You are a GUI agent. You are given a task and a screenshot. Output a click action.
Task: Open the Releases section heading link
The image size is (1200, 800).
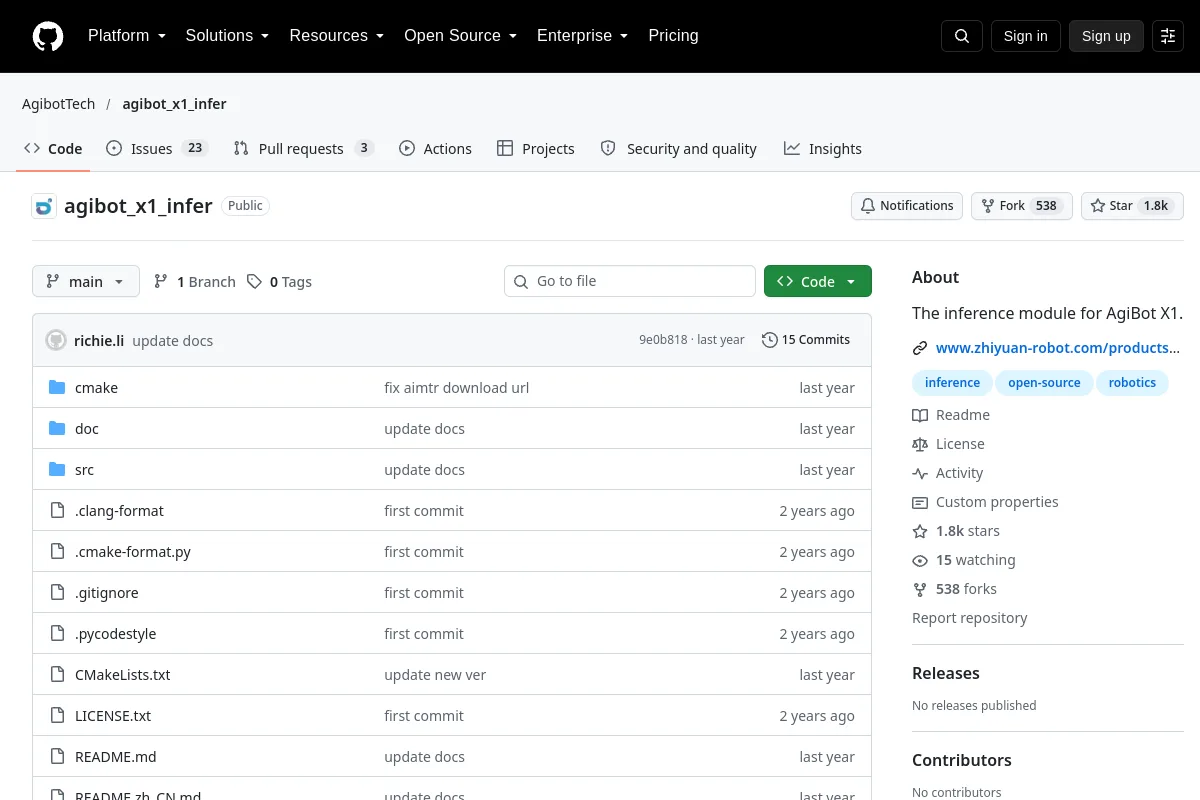click(x=946, y=673)
